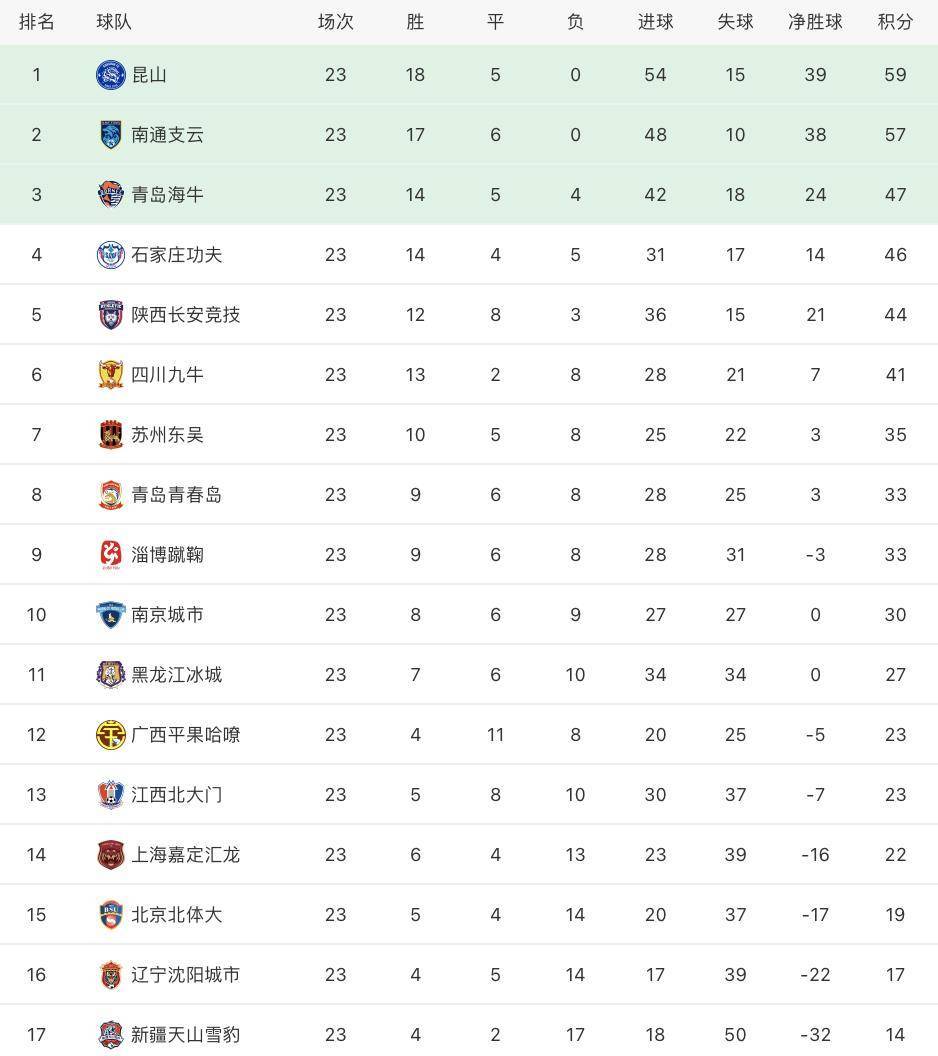Image resolution: width=938 pixels, height=1056 pixels.
Task: Open the 苏州东吴 team badge
Action: click(111, 434)
